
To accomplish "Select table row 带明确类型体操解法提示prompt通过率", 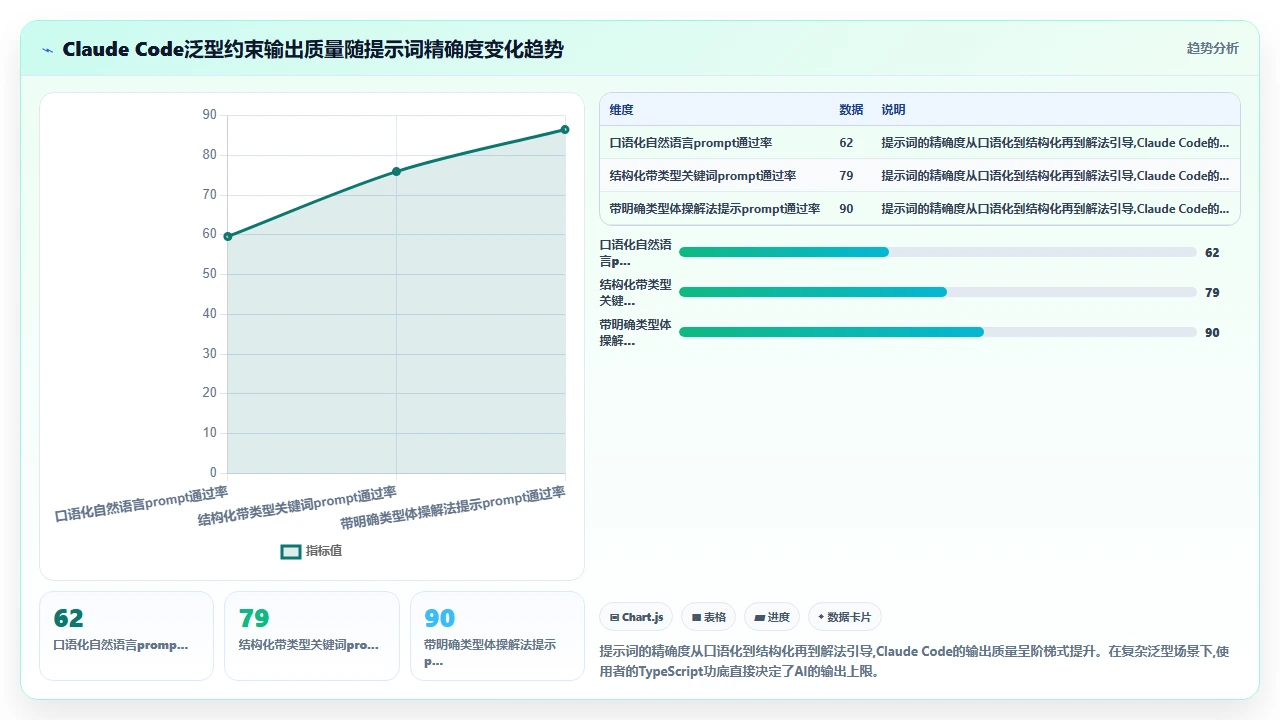I will tap(919, 209).
